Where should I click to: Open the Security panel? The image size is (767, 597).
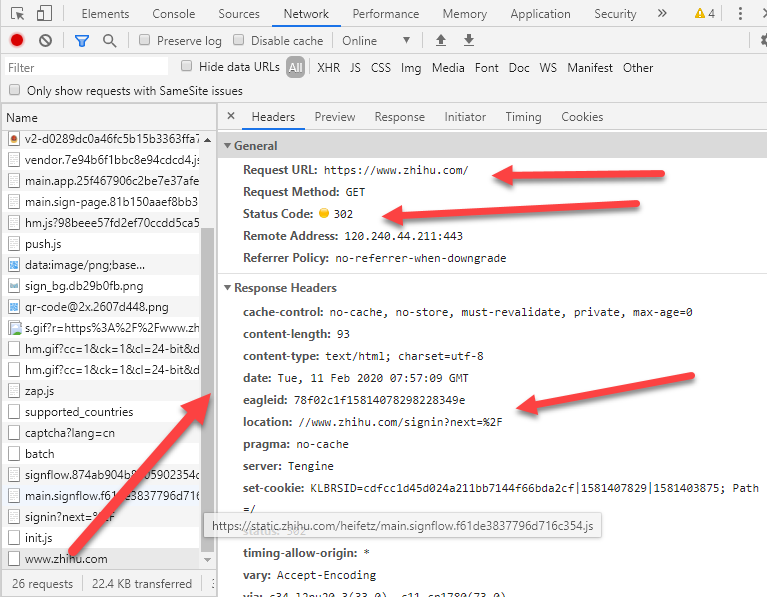tap(615, 14)
